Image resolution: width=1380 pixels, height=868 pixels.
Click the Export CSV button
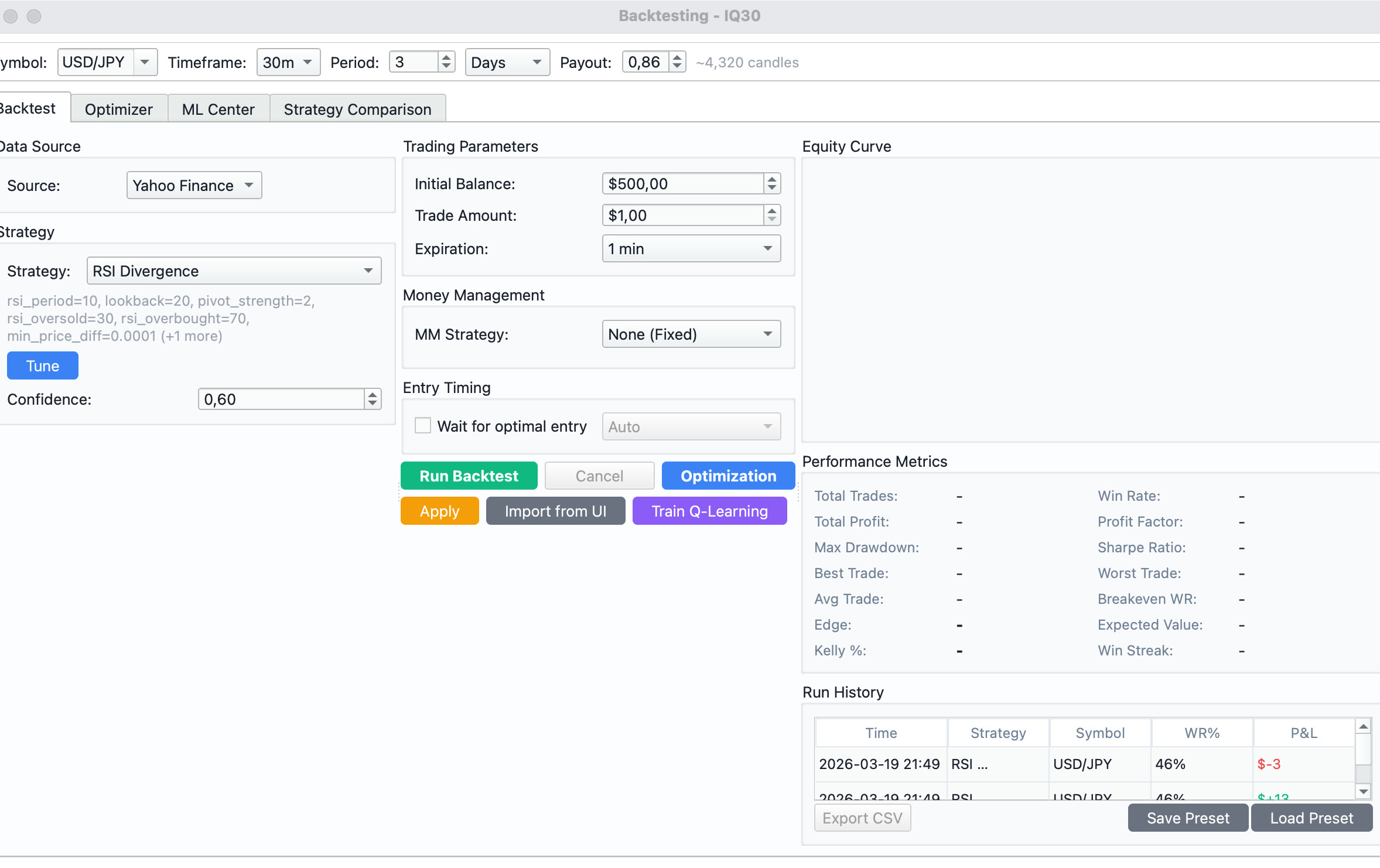click(x=862, y=818)
